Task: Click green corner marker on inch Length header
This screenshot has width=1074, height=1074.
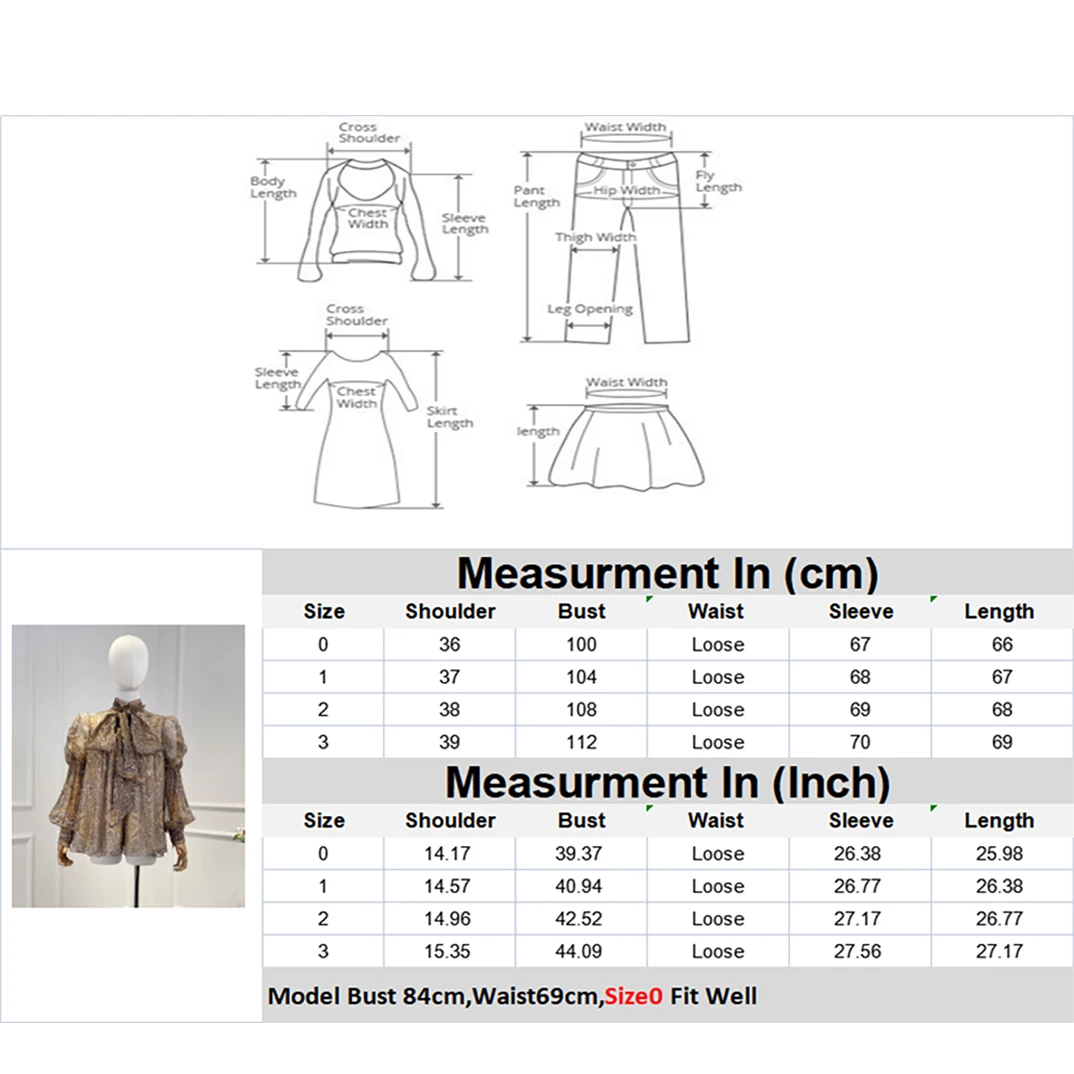Action: (934, 809)
